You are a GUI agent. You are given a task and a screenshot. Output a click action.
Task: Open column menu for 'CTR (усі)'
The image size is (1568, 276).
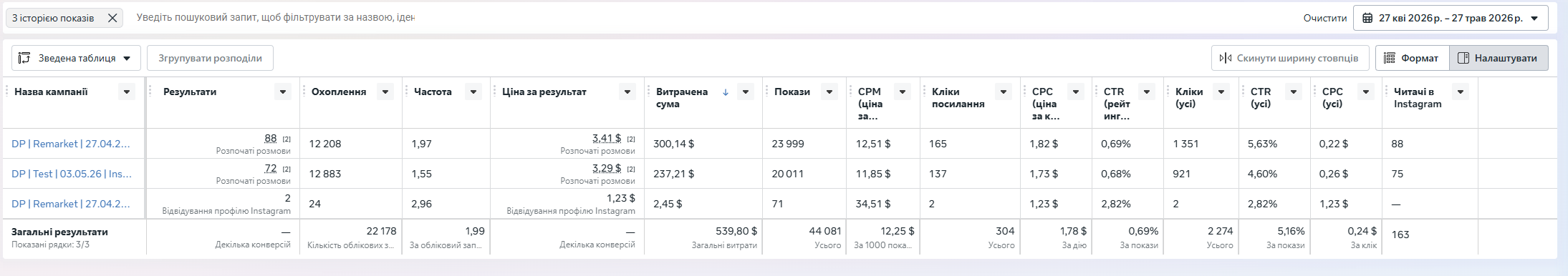(1294, 92)
